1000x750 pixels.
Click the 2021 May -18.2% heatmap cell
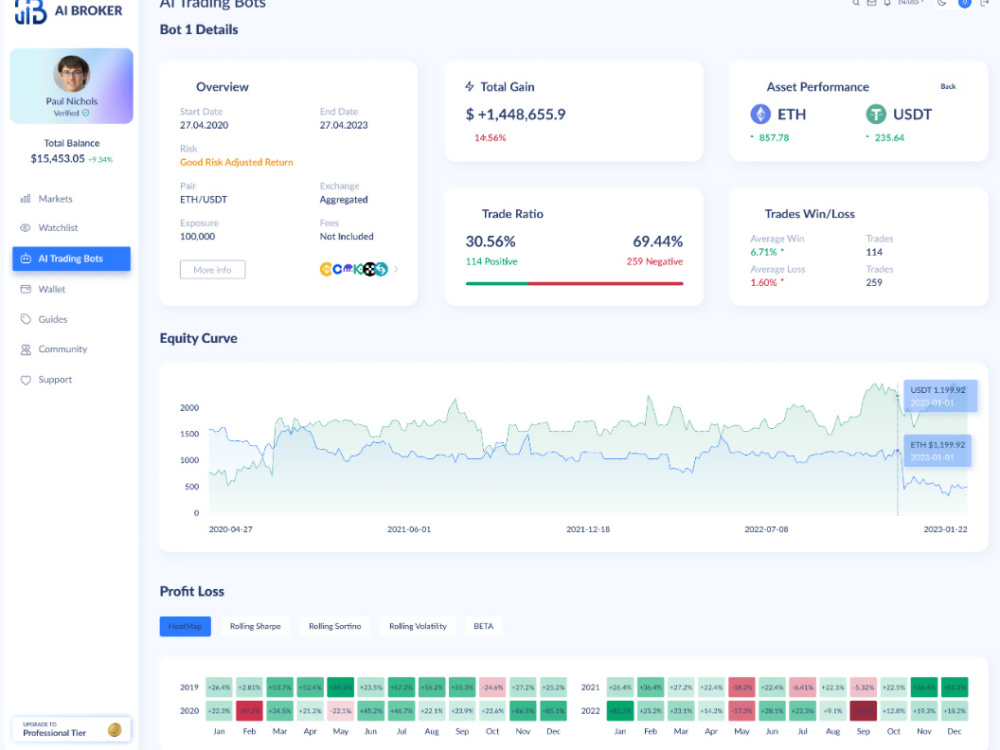[742, 688]
